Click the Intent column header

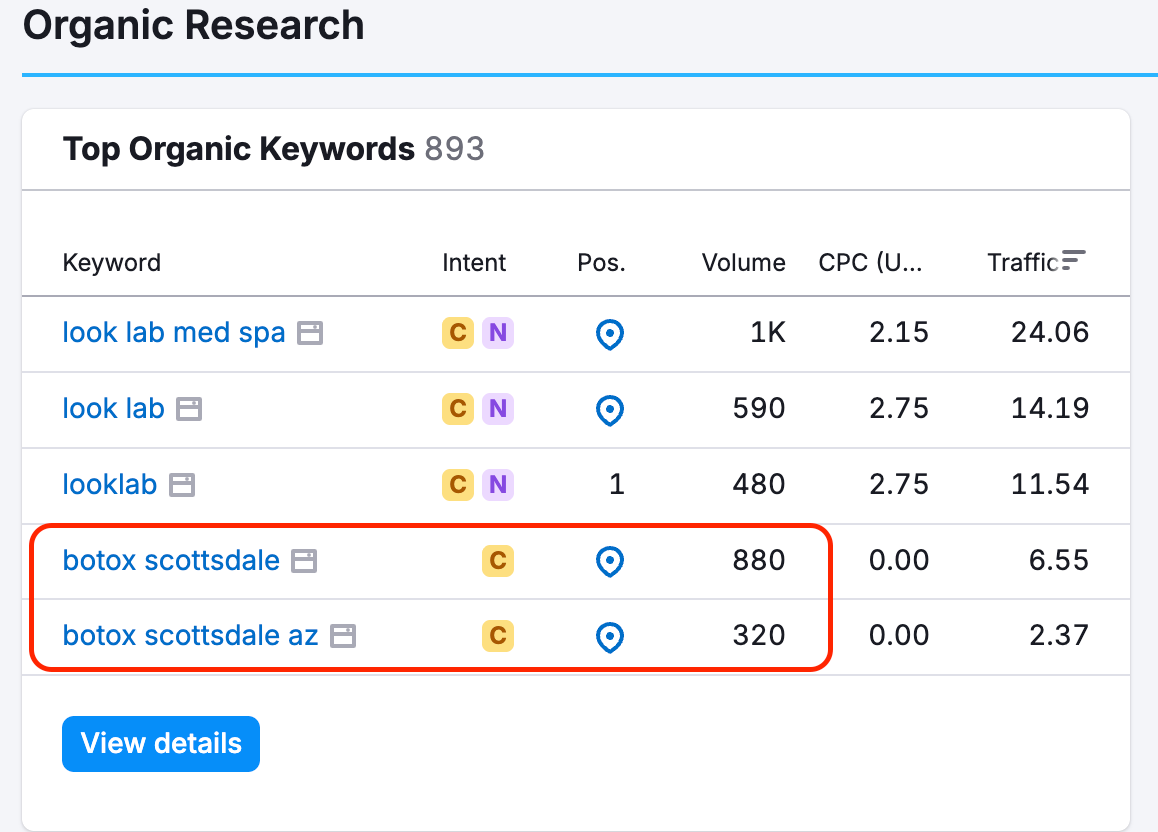point(474,263)
